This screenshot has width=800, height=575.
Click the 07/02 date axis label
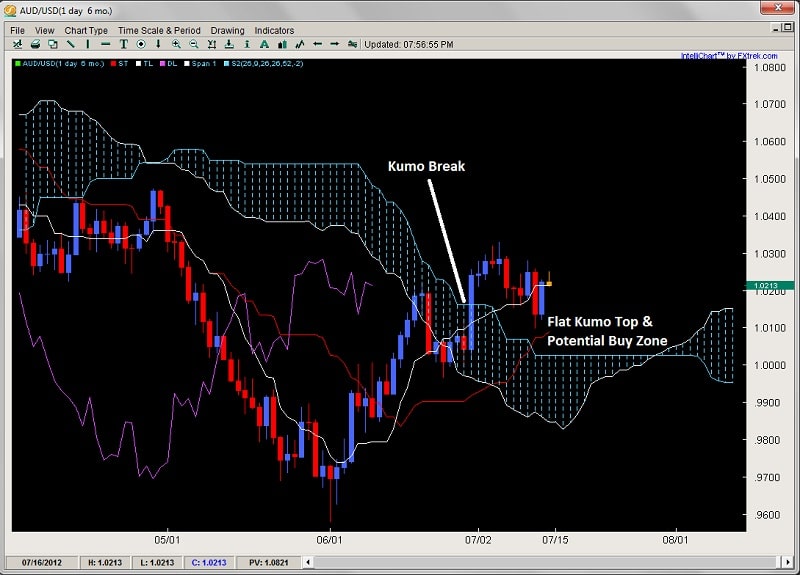click(478, 540)
